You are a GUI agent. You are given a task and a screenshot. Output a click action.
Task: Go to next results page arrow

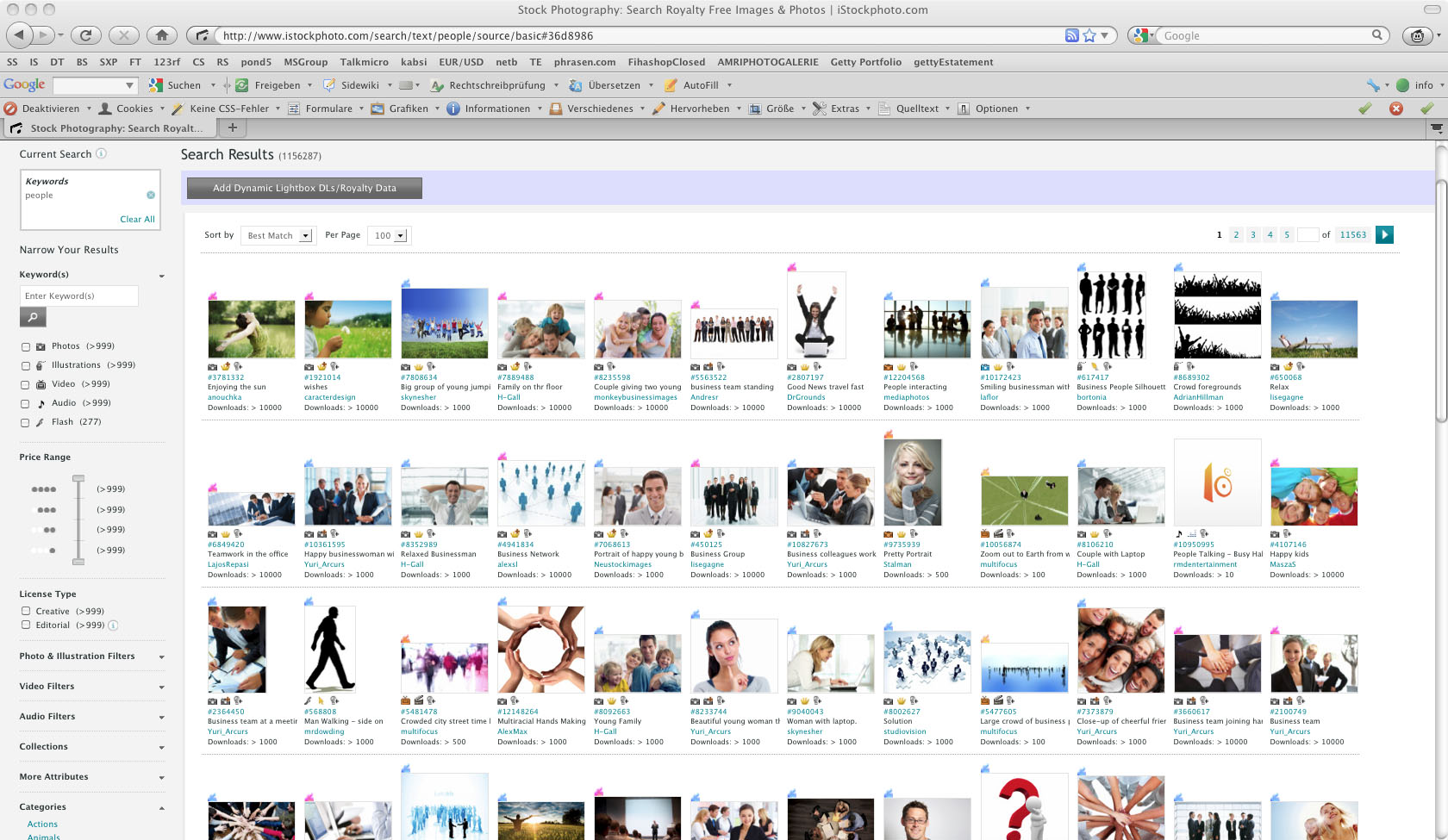point(1384,234)
